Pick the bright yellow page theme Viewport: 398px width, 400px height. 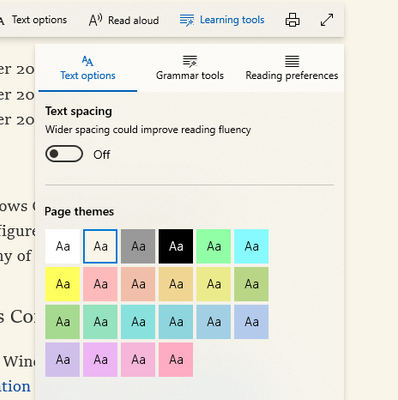63,284
